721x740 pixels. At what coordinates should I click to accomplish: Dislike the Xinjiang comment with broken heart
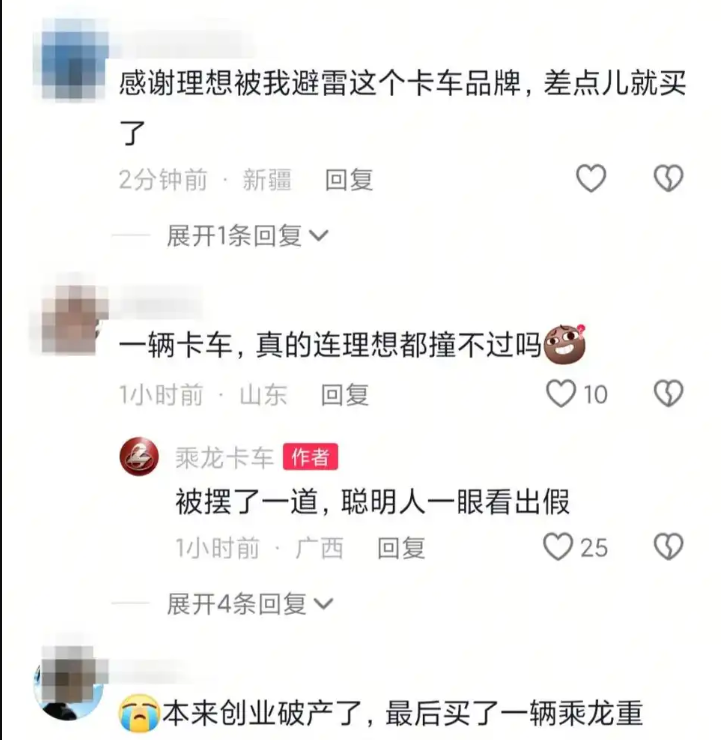[669, 178]
